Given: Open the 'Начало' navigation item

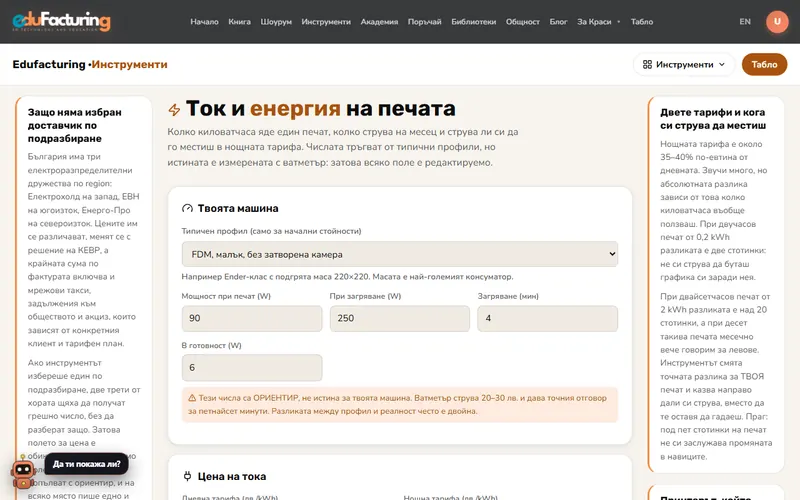Looking at the screenshot, I should click(x=204, y=21).
